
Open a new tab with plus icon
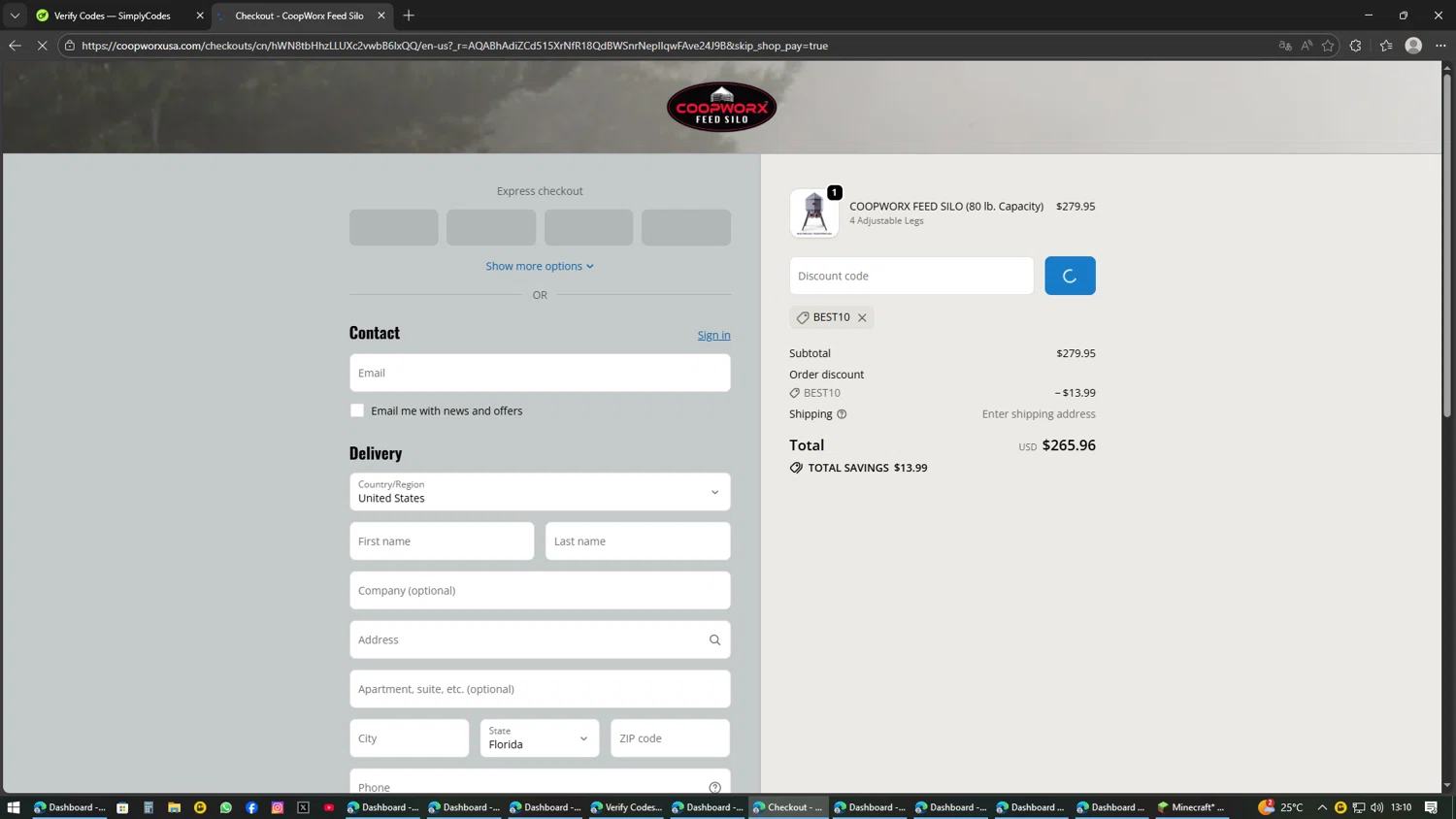[x=409, y=16]
